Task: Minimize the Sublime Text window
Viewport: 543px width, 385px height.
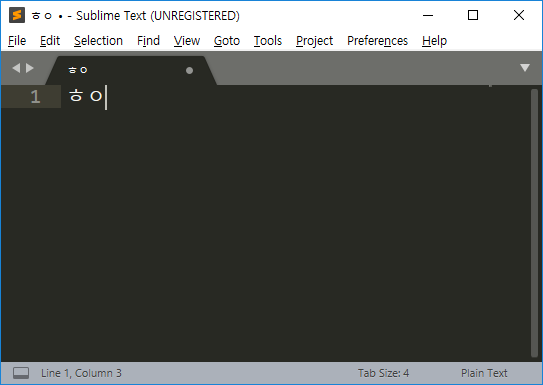Action: tap(428, 15)
